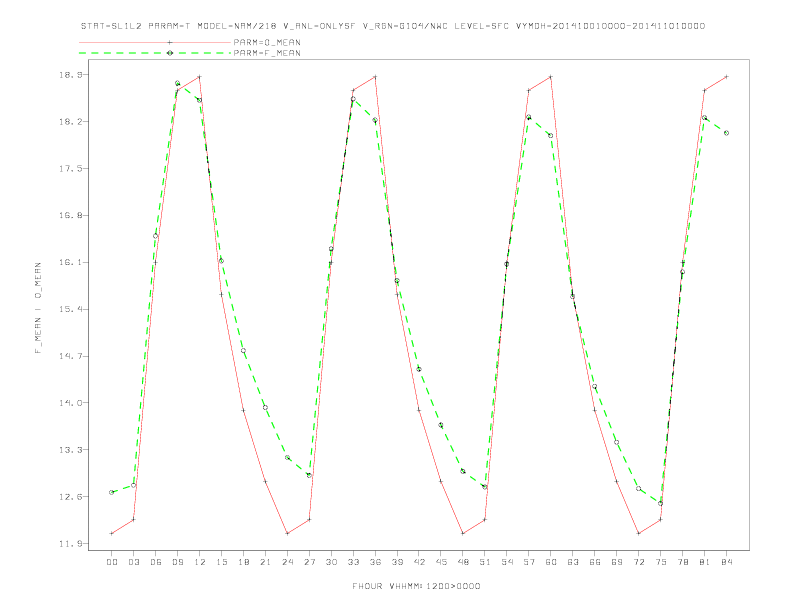792x612 pixels.
Task: Click x-axis forecast hour label 84
Action: click(x=727, y=562)
